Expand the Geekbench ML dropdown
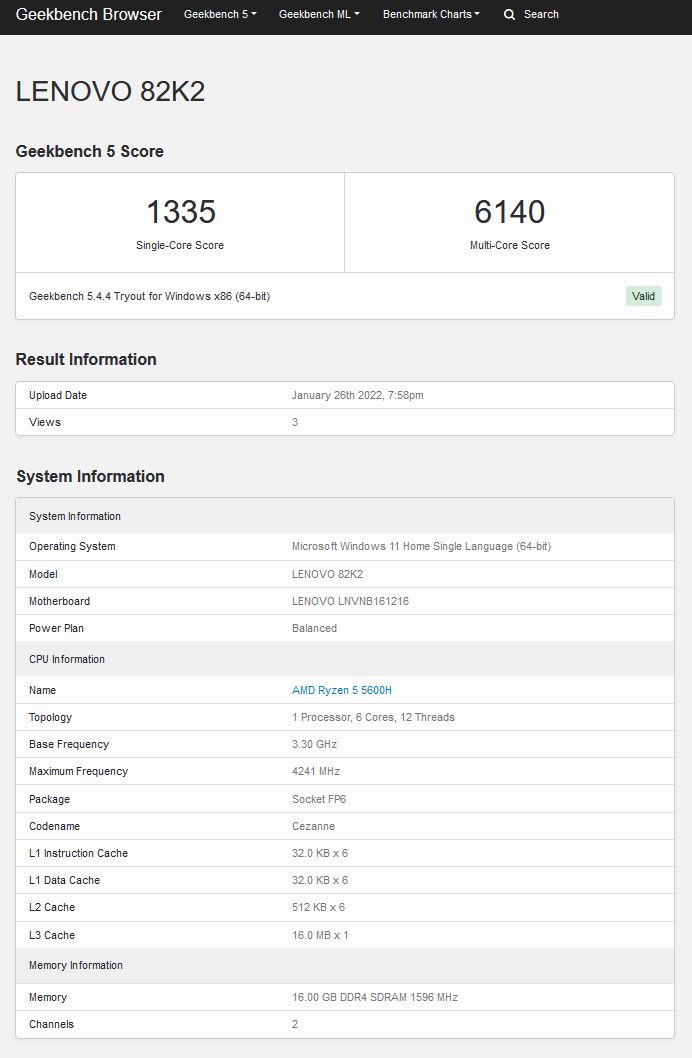The height and width of the screenshot is (1058, 692). [x=319, y=14]
